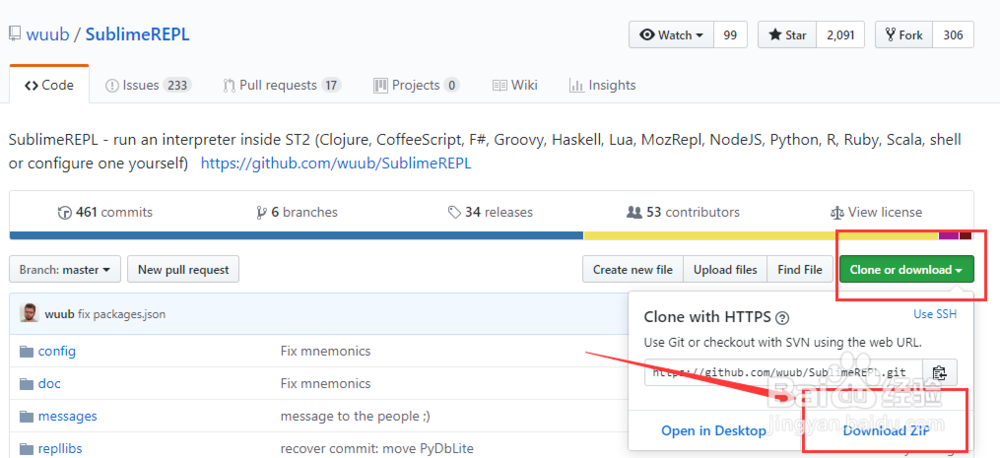The width and height of the screenshot is (1000, 458).
Task: Click the New pull request button
Action: pyautogui.click(x=183, y=270)
